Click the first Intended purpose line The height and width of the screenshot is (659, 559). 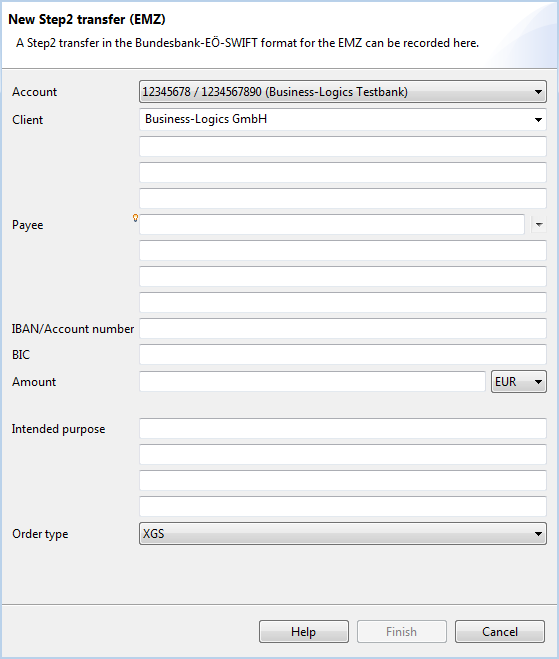coord(343,428)
